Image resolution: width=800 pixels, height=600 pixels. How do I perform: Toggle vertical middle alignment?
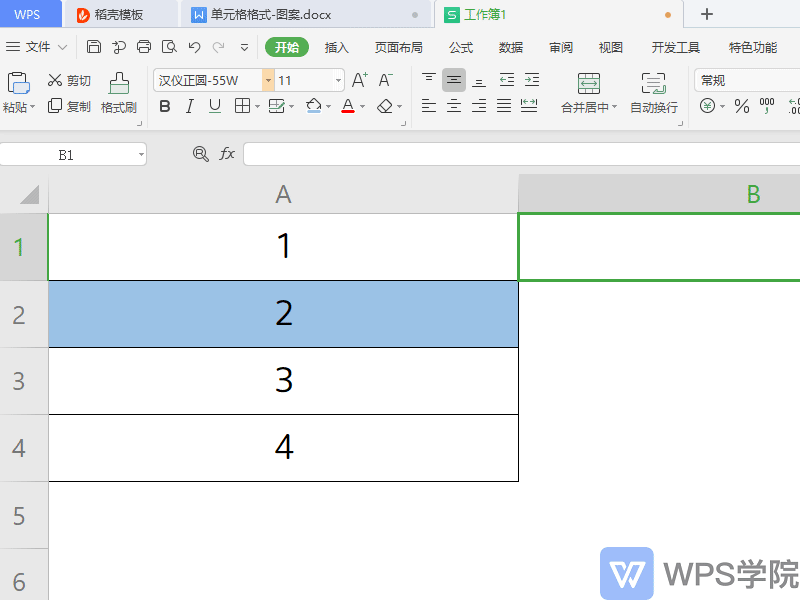(x=454, y=80)
